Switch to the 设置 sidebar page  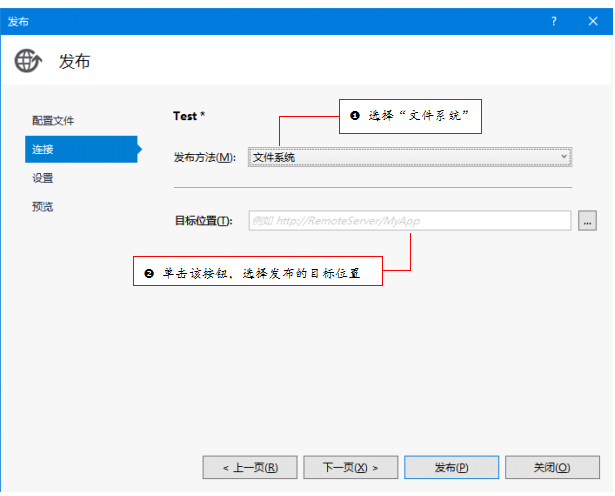[x=43, y=178]
